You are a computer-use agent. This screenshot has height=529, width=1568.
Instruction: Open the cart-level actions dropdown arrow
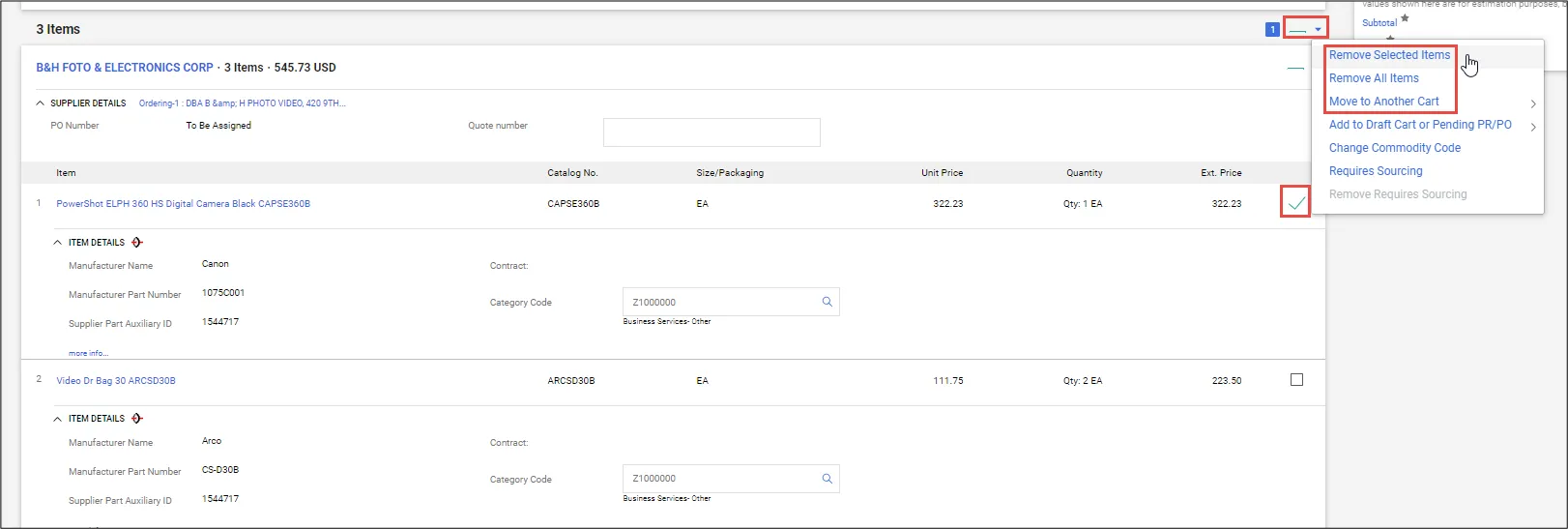(1318, 29)
